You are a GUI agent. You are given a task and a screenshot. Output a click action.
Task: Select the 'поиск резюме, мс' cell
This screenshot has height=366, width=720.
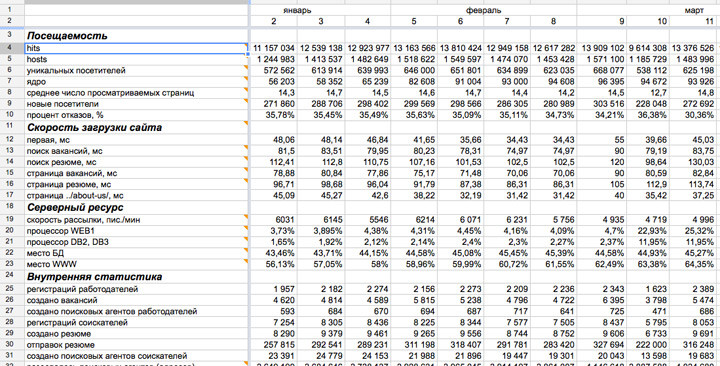(x=136, y=162)
